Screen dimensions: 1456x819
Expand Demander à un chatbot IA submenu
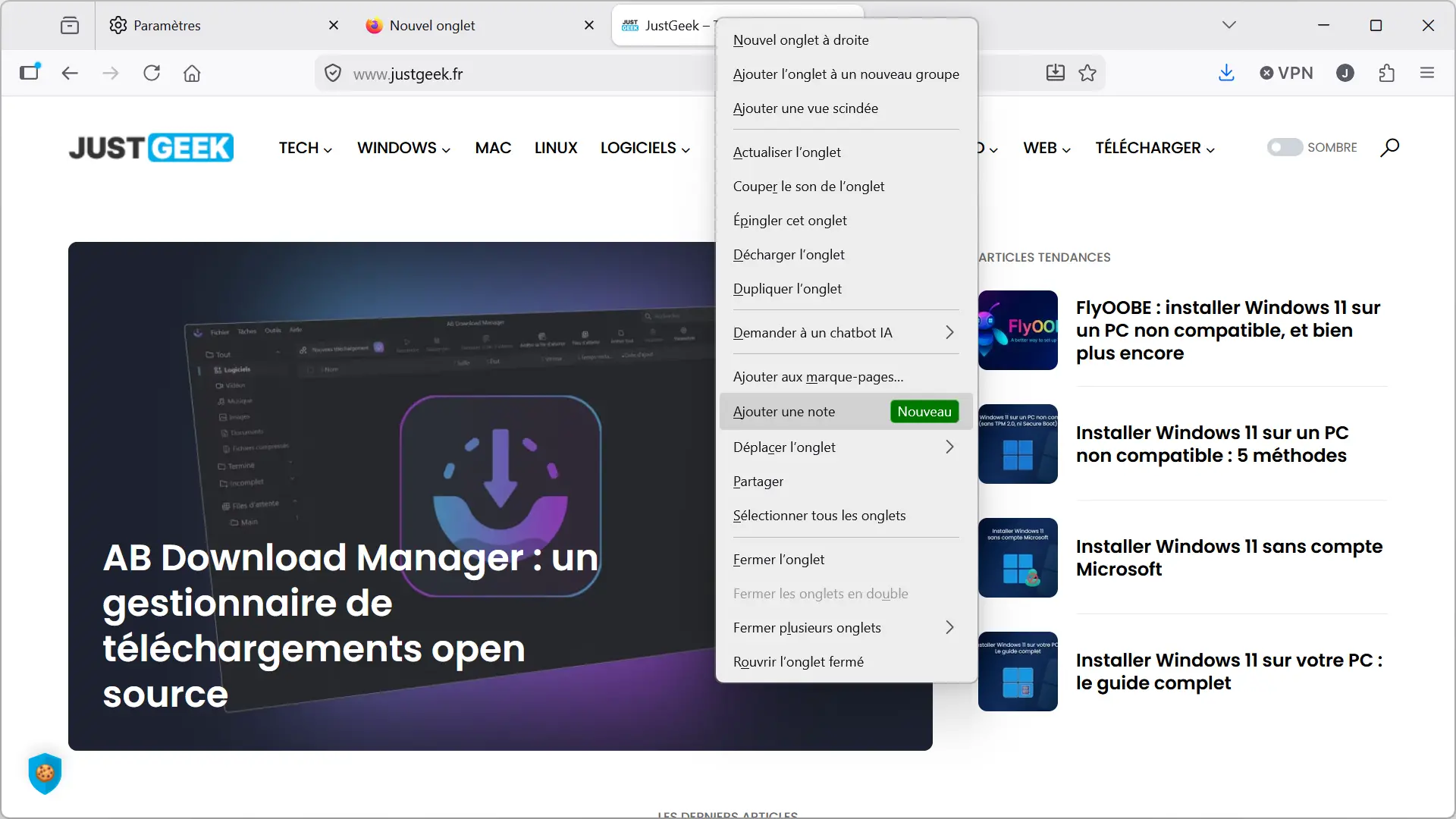click(846, 332)
